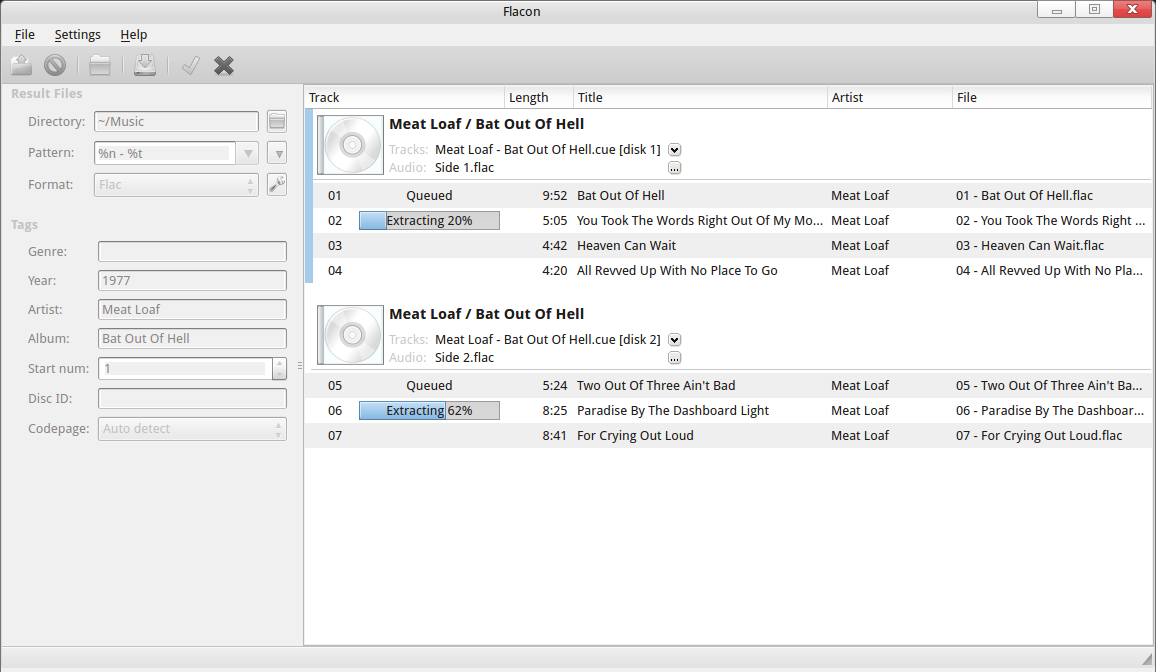1156x672 pixels.
Task: Open the pattern presets arrow button
Action: (277, 153)
